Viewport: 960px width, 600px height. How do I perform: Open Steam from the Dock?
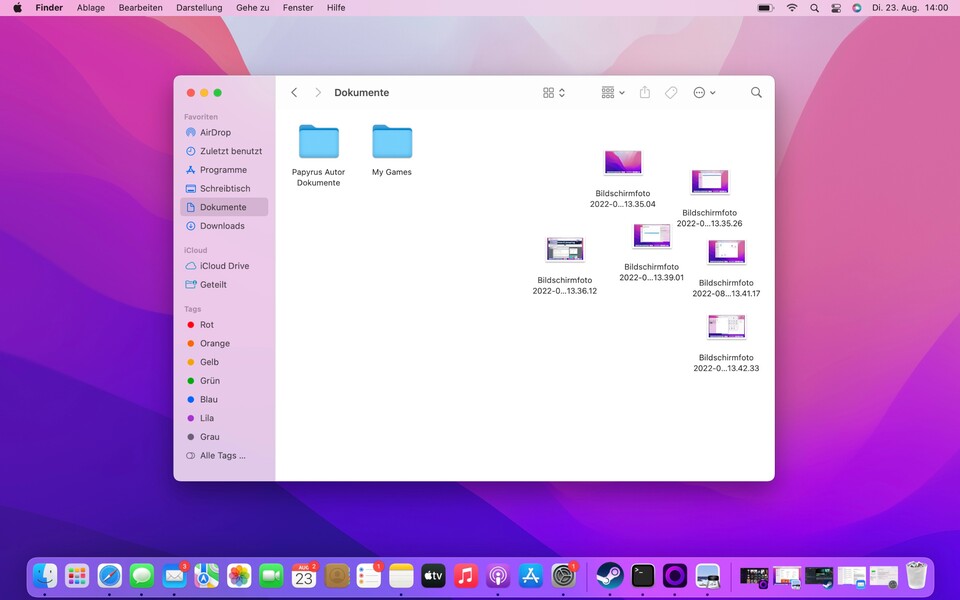(x=610, y=576)
